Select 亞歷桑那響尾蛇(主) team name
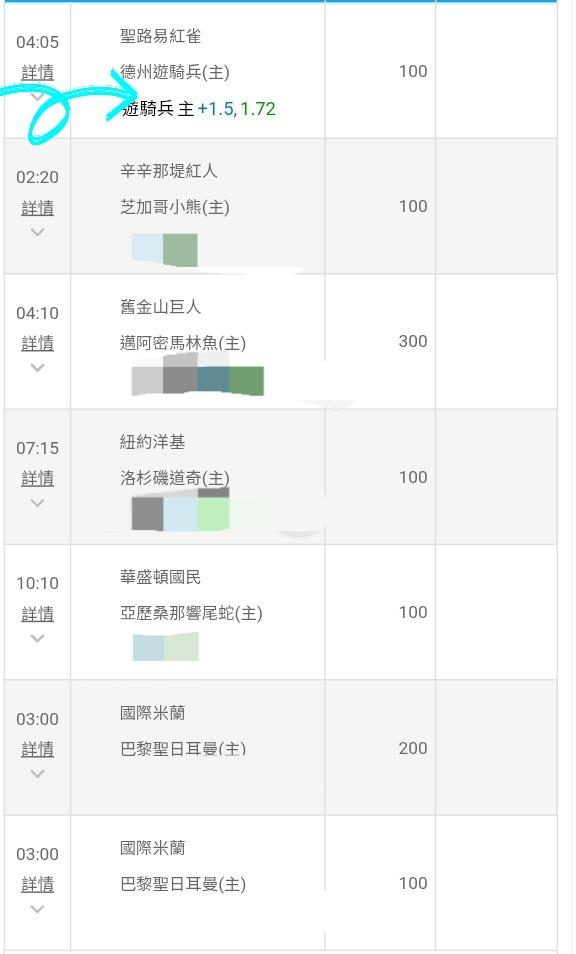Image resolution: width=576 pixels, height=954 pixels. pyautogui.click(x=191, y=613)
